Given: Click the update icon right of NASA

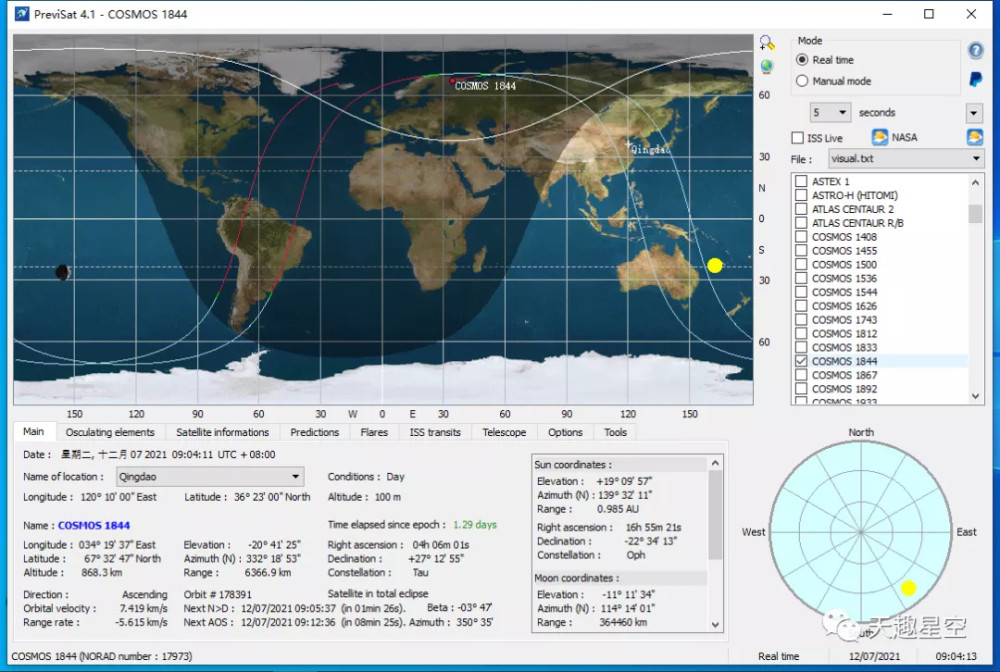Looking at the screenshot, I should pos(974,137).
